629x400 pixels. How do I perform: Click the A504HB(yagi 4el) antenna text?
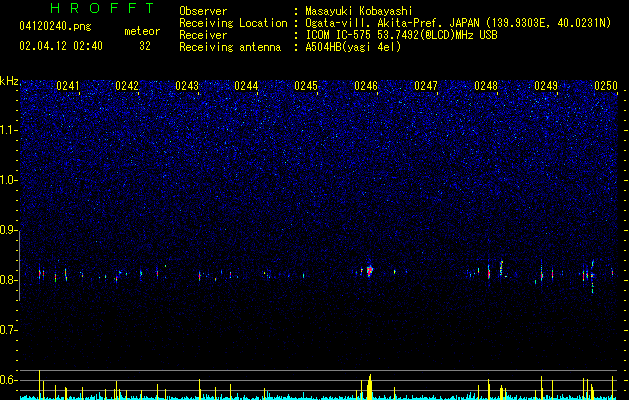[x=353, y=47]
